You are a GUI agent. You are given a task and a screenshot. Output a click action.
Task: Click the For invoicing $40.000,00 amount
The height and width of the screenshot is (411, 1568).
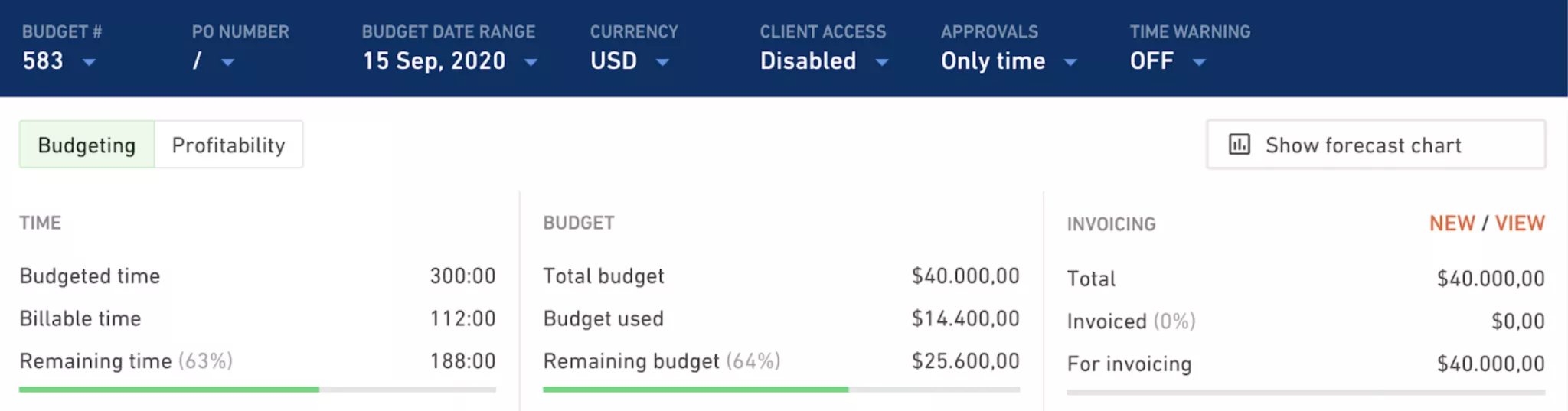(1491, 364)
